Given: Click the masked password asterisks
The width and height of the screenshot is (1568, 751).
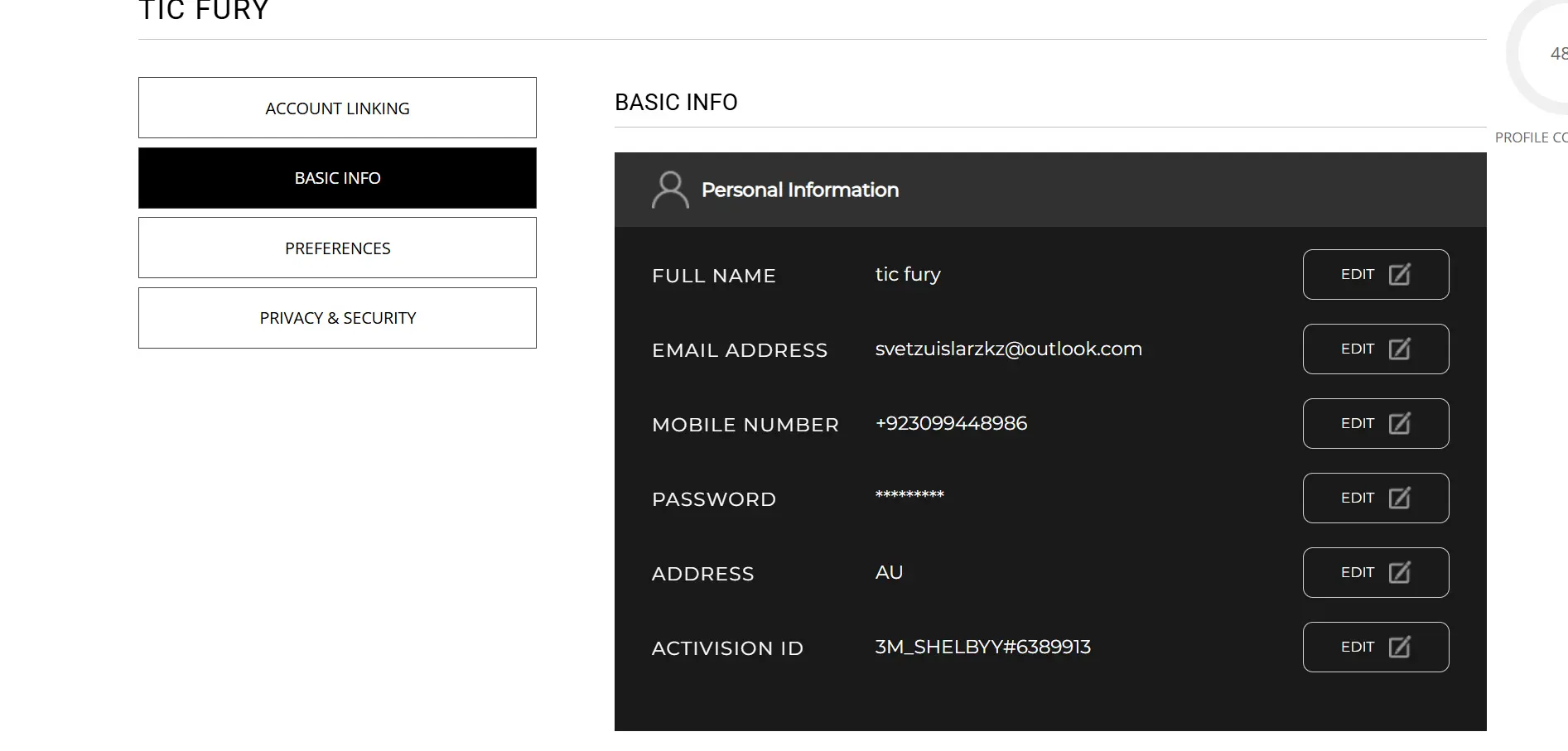Looking at the screenshot, I should point(909,495).
